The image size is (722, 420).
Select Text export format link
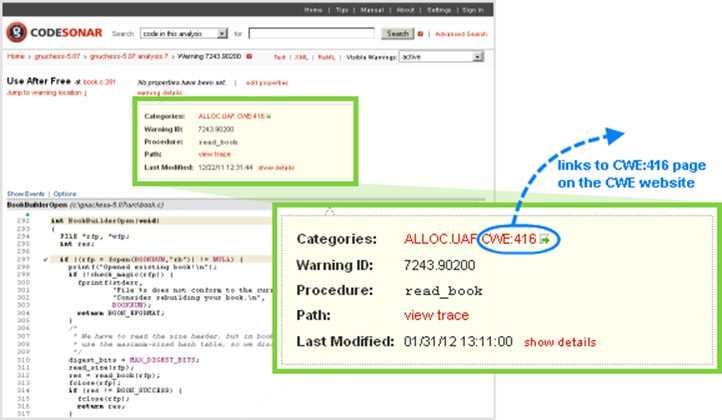point(279,57)
